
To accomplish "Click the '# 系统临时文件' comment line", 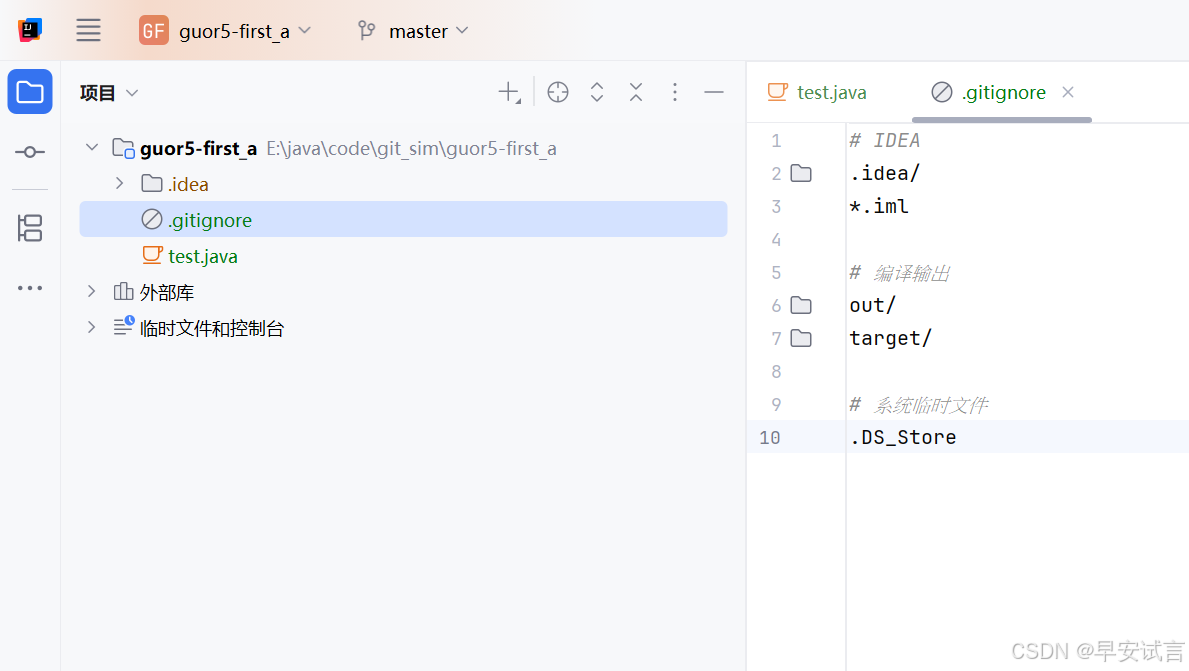I will 918,405.
